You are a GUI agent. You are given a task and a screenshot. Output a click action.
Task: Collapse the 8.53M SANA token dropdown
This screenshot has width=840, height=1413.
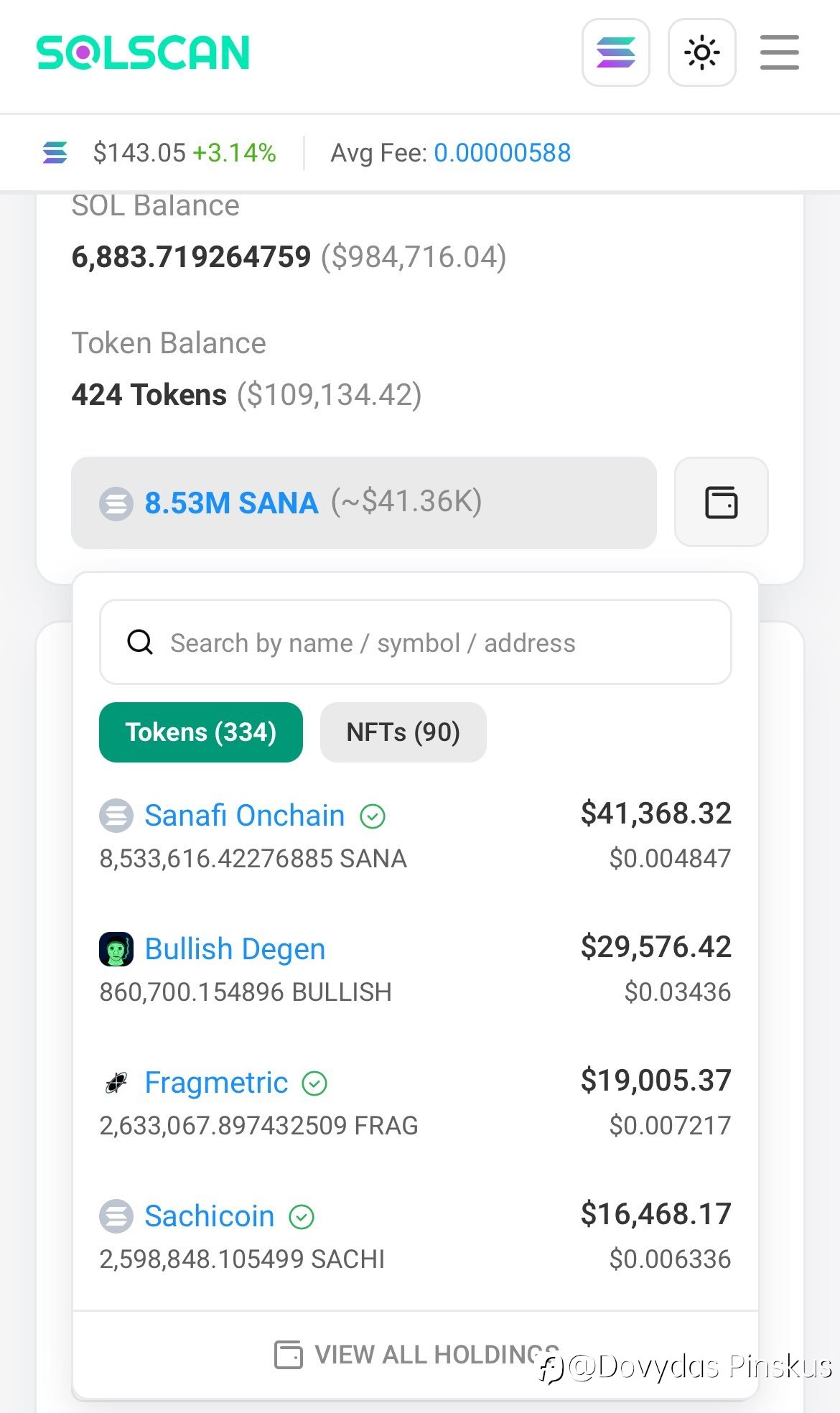tap(363, 503)
